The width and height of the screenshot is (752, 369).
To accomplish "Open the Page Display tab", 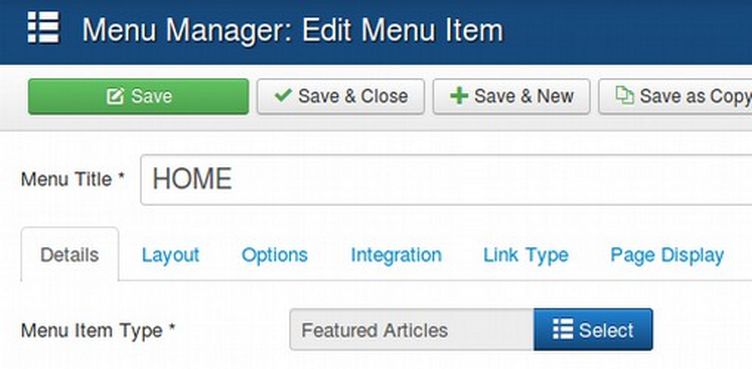I will [667, 255].
